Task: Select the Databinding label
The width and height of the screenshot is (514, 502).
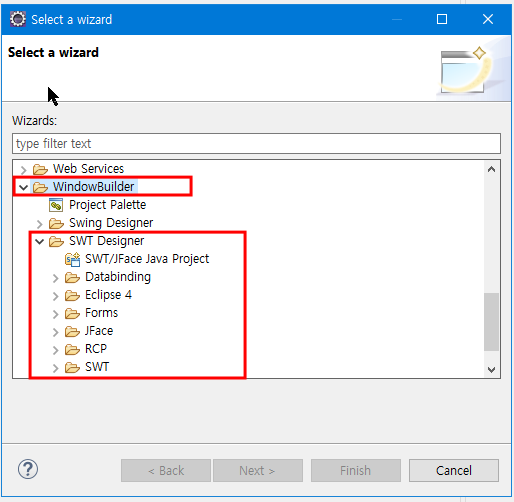Action: (x=118, y=277)
